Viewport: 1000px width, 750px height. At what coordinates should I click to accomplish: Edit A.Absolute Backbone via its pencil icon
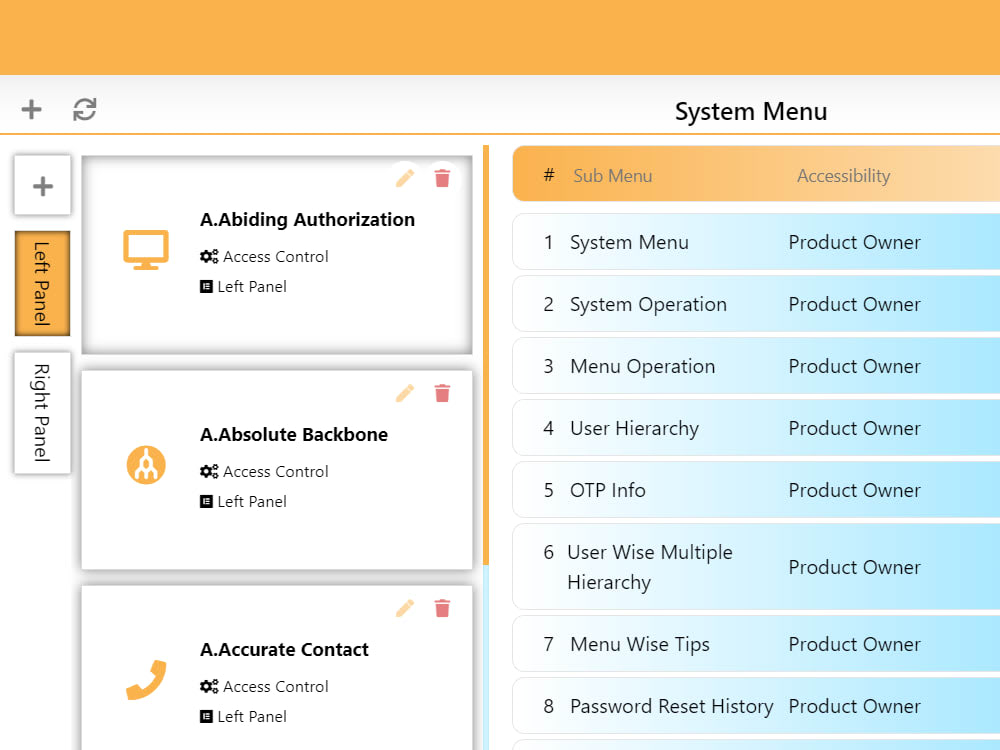(x=404, y=393)
